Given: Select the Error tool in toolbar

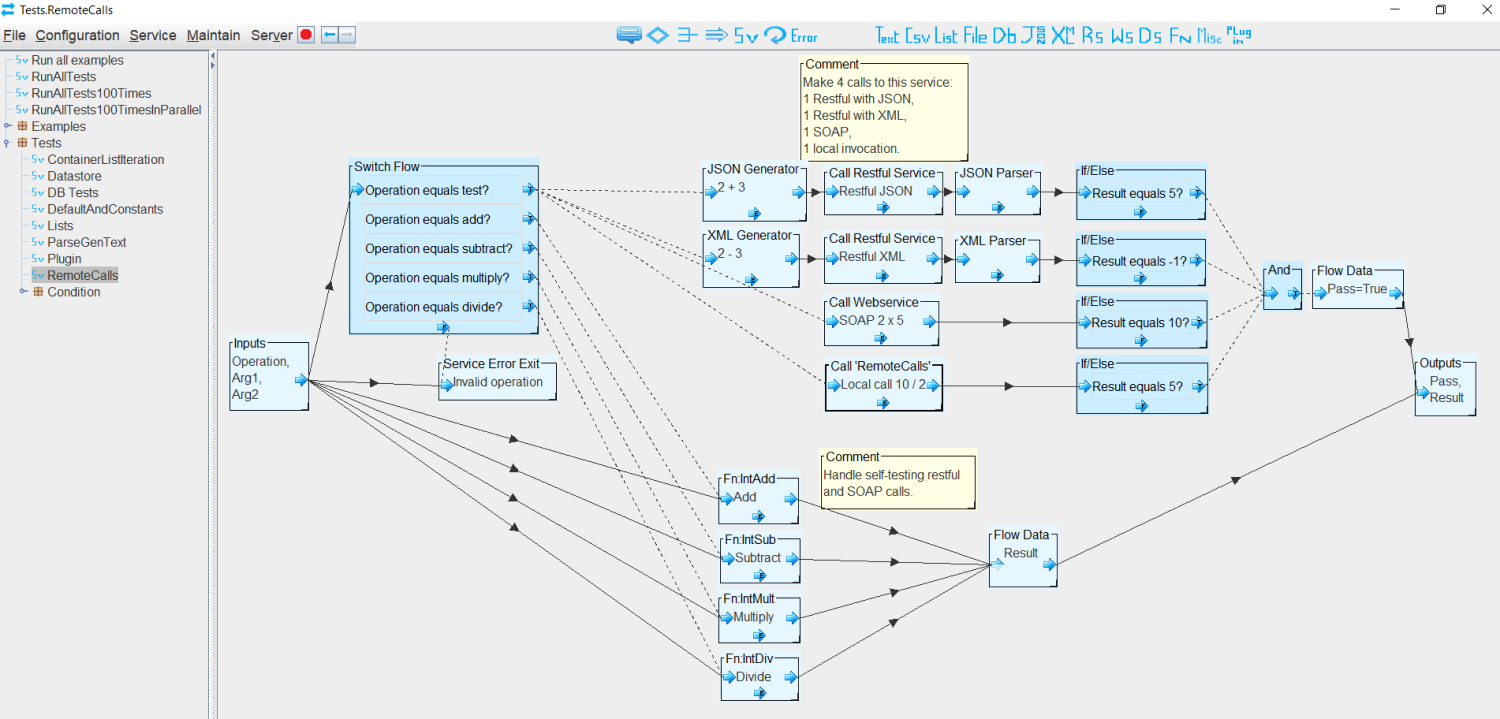Looking at the screenshot, I should pyautogui.click(x=804, y=37).
